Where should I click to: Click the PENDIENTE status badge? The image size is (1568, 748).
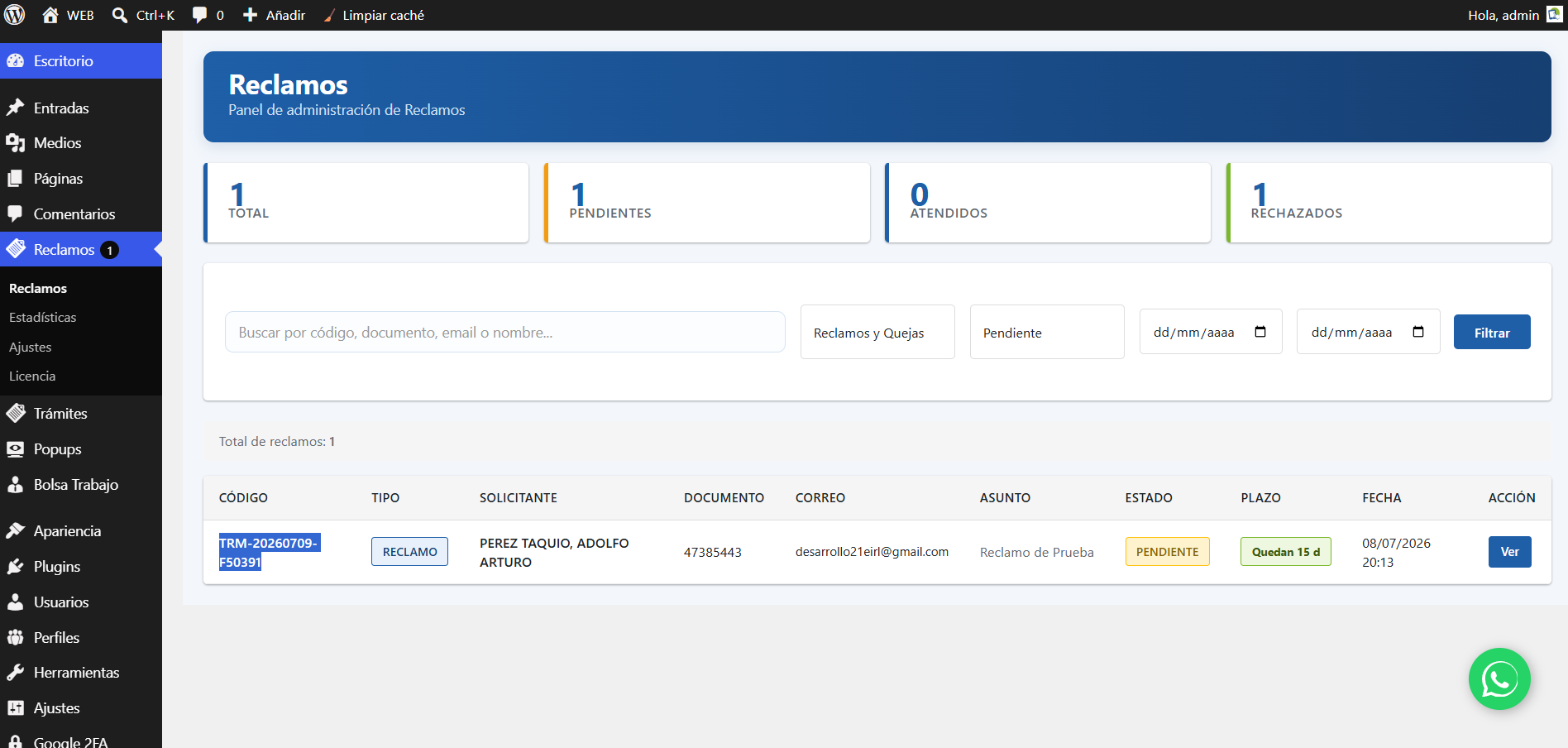pyautogui.click(x=1167, y=552)
